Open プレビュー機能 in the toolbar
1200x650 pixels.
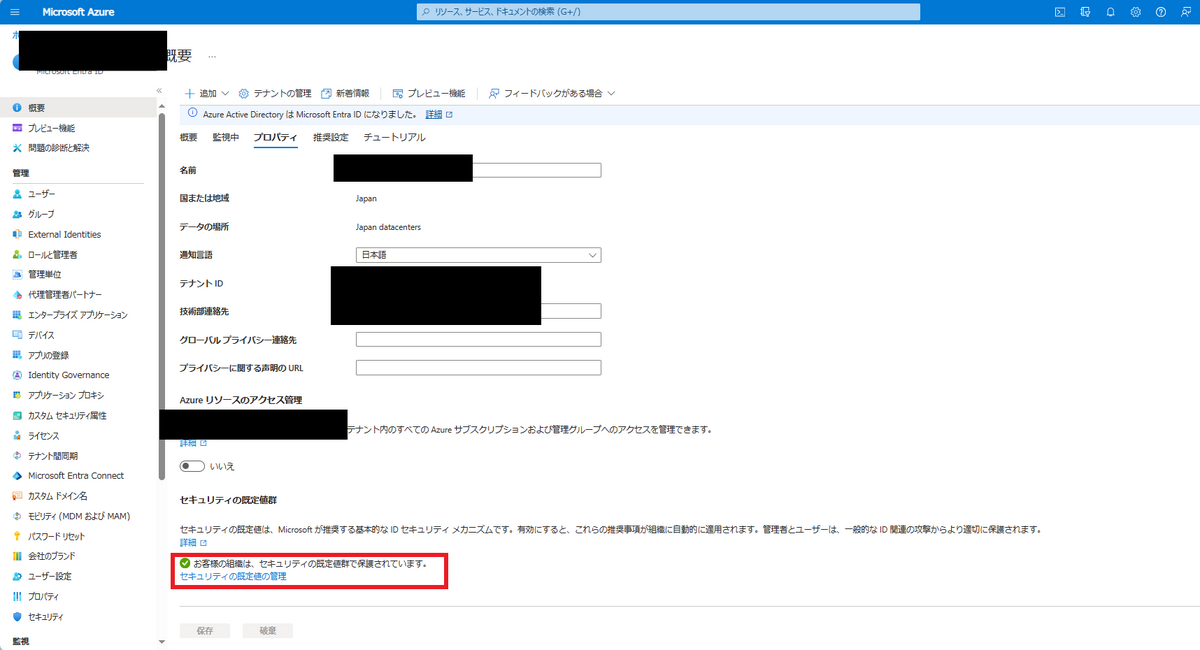tap(429, 93)
